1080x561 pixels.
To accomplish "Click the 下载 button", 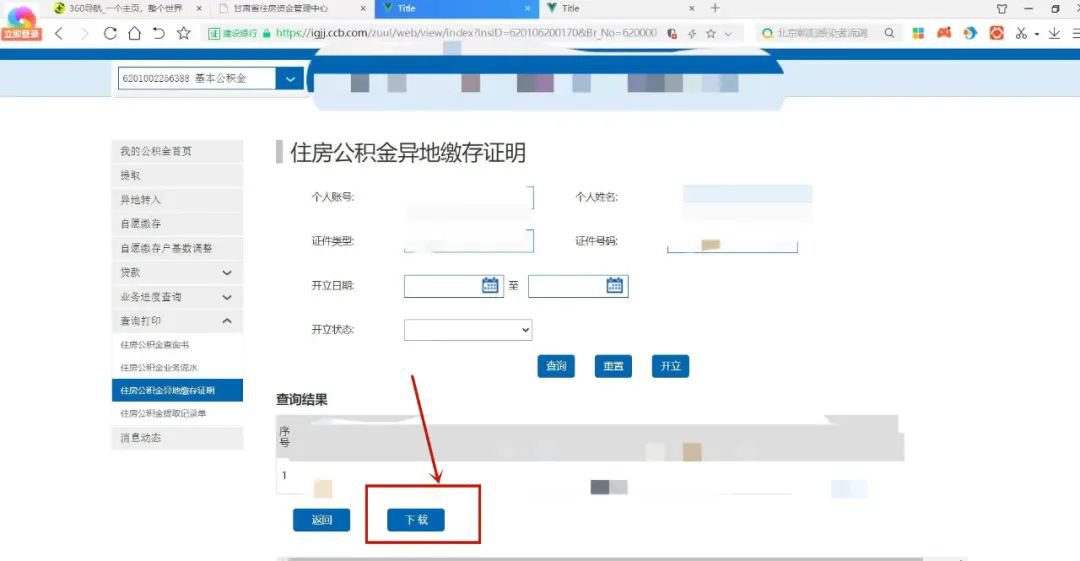I will point(415,520).
